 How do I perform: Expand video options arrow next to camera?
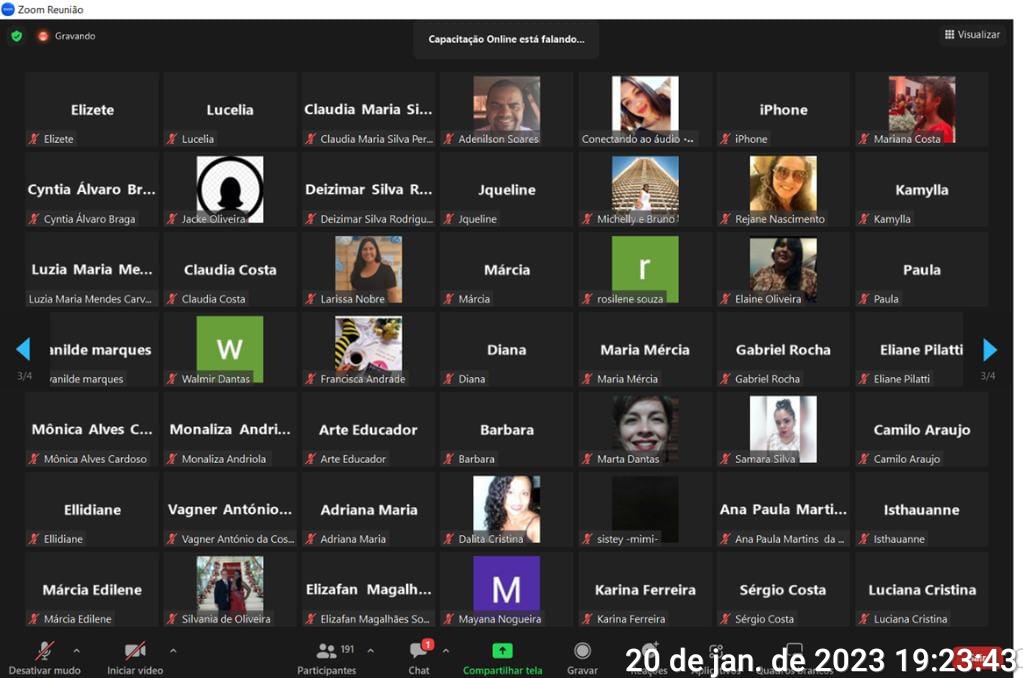tap(173, 650)
